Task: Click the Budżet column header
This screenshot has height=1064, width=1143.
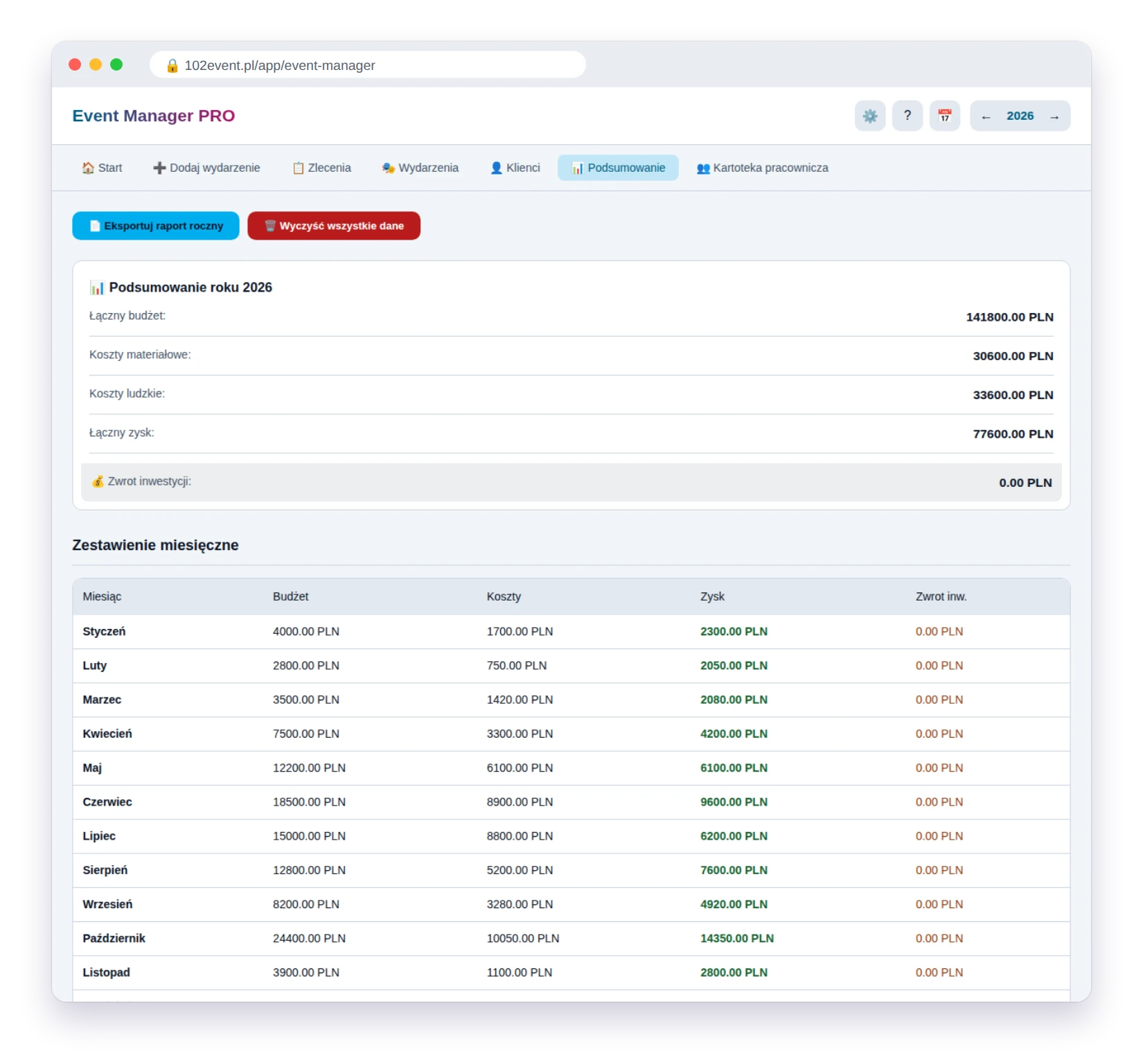Action: 291,596
